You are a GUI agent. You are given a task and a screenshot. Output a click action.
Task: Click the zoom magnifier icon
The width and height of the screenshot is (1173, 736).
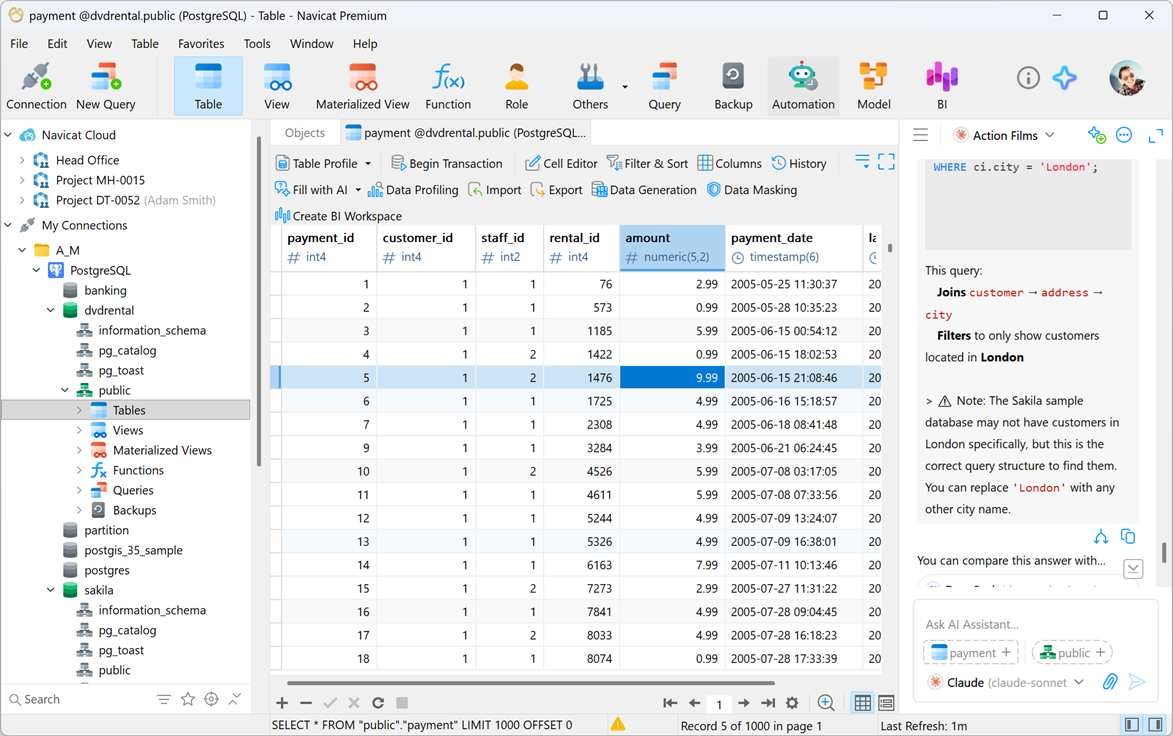coord(826,702)
